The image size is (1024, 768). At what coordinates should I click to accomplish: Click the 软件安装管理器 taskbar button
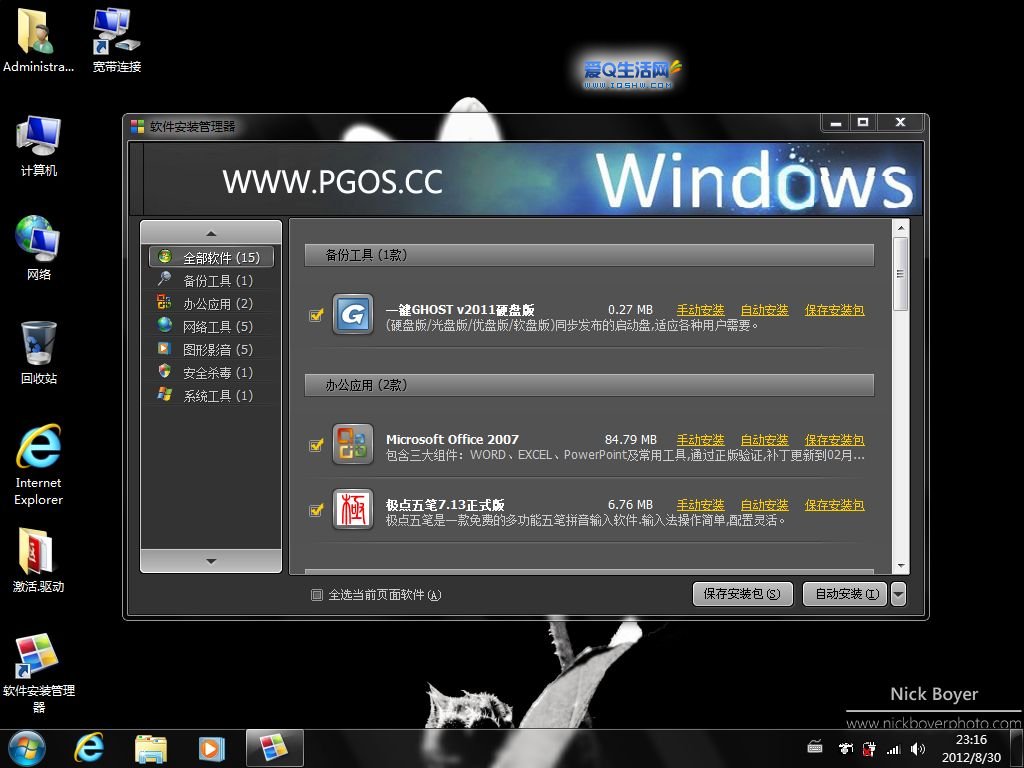[274, 748]
